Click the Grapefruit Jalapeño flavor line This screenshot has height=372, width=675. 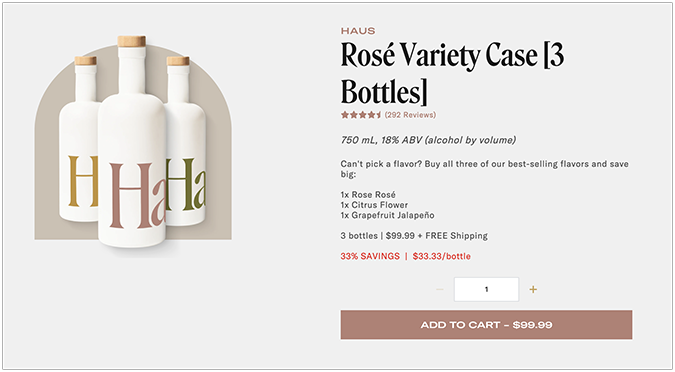click(387, 215)
